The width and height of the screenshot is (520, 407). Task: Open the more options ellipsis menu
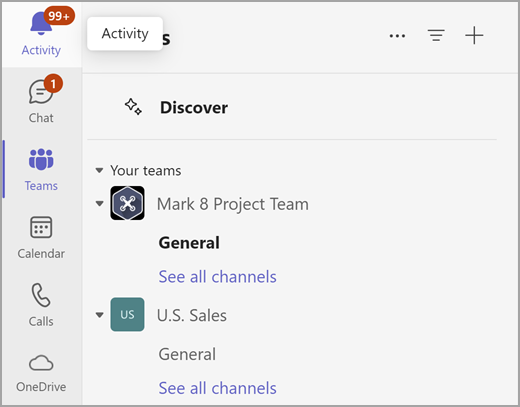[x=397, y=35]
